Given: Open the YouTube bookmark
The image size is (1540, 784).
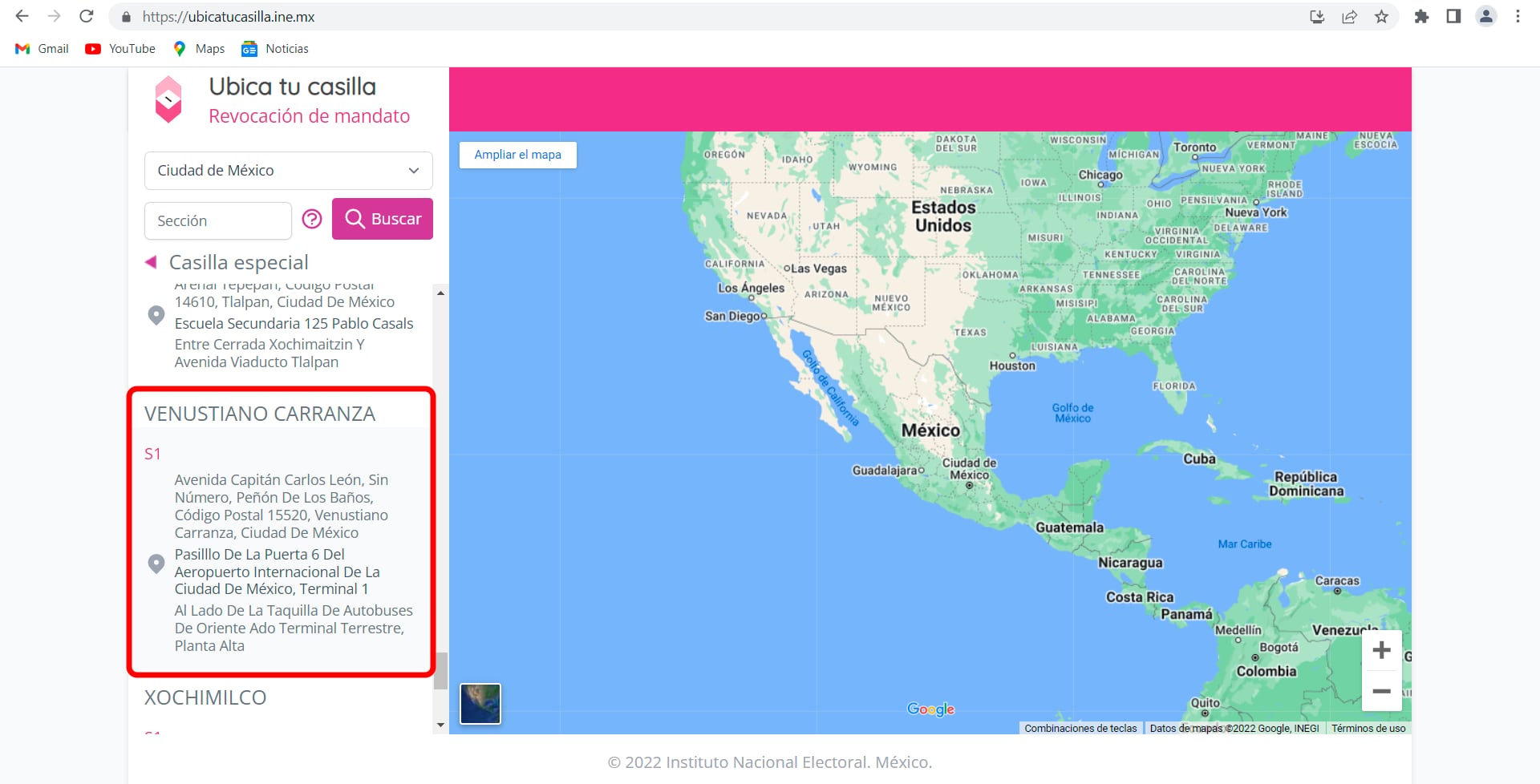Looking at the screenshot, I should 120,49.
